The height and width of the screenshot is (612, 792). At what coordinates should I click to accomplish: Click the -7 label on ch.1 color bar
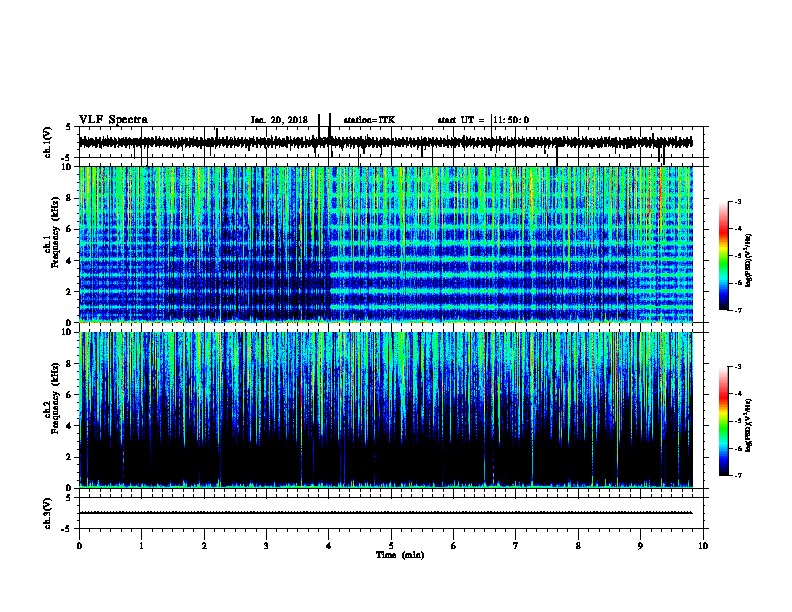tap(737, 310)
